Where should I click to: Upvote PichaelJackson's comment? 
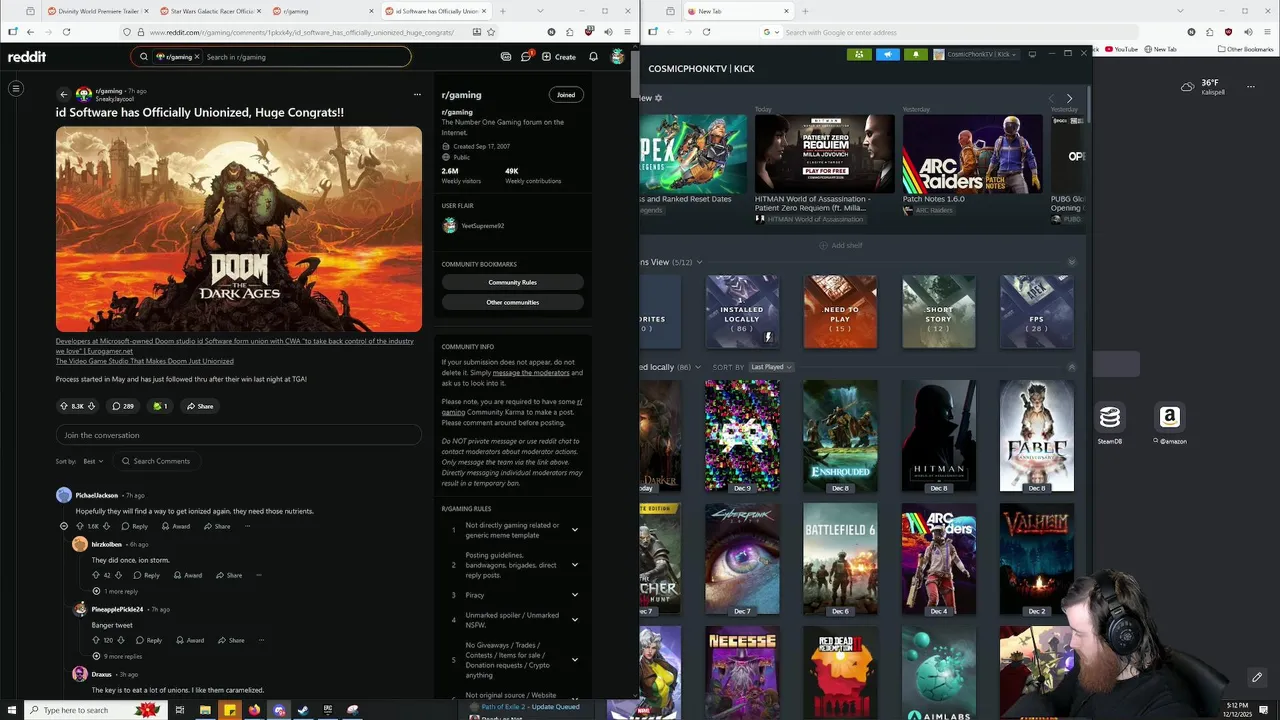(x=80, y=526)
